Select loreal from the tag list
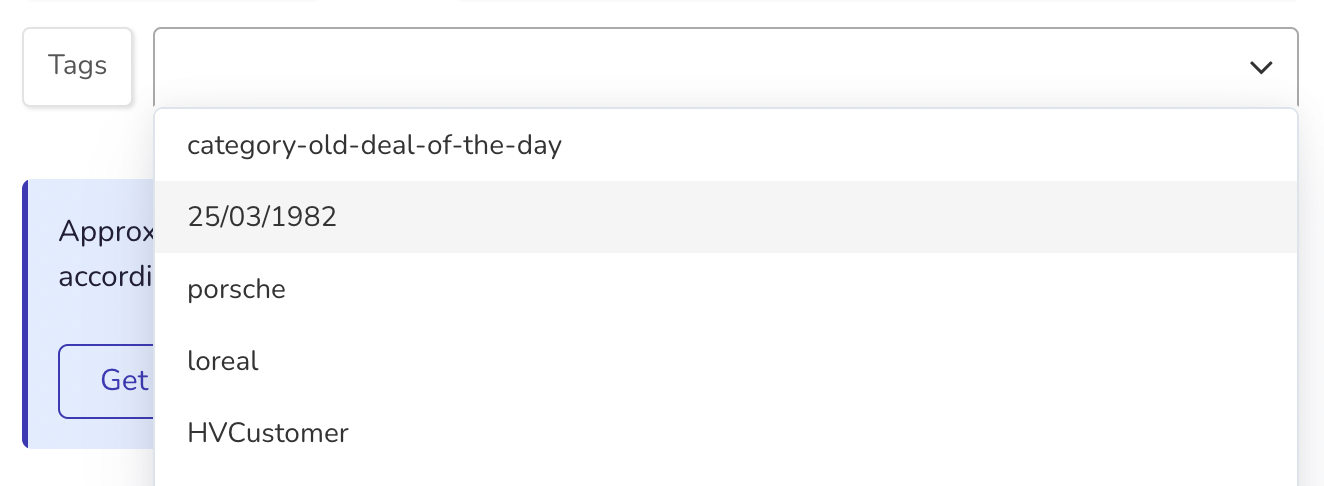1324x486 pixels. point(223,361)
